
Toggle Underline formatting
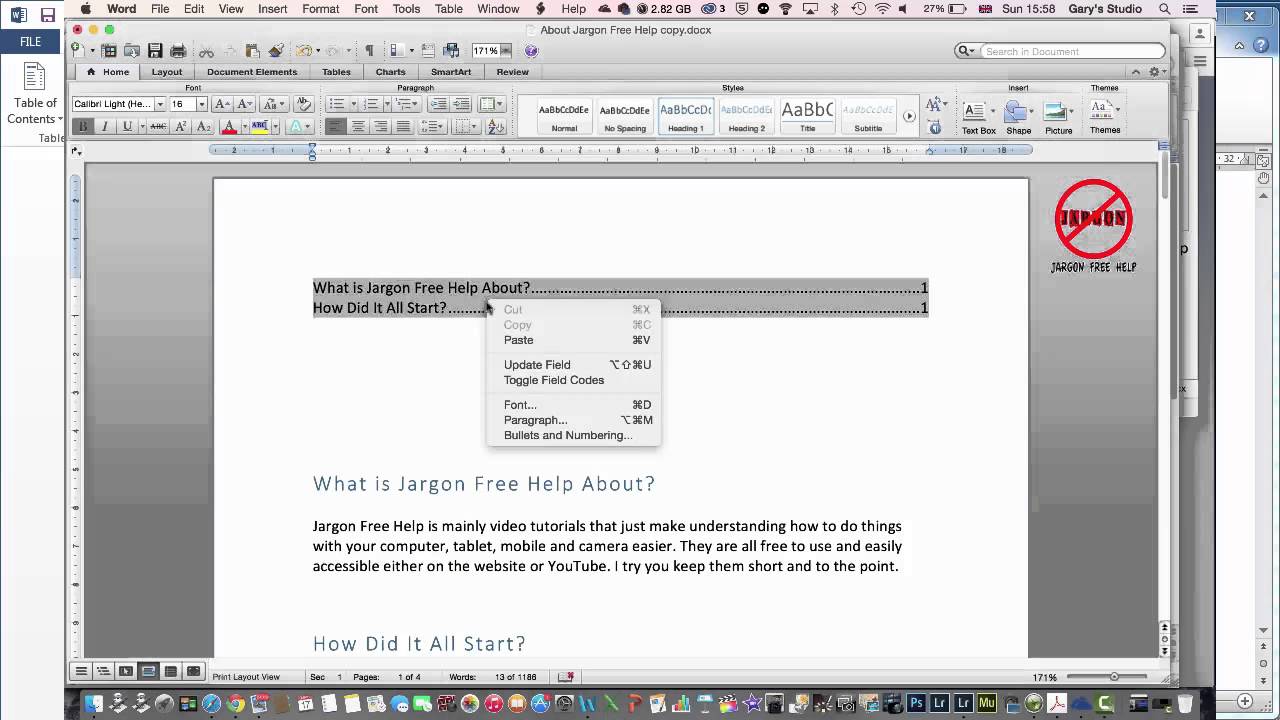[x=126, y=127]
